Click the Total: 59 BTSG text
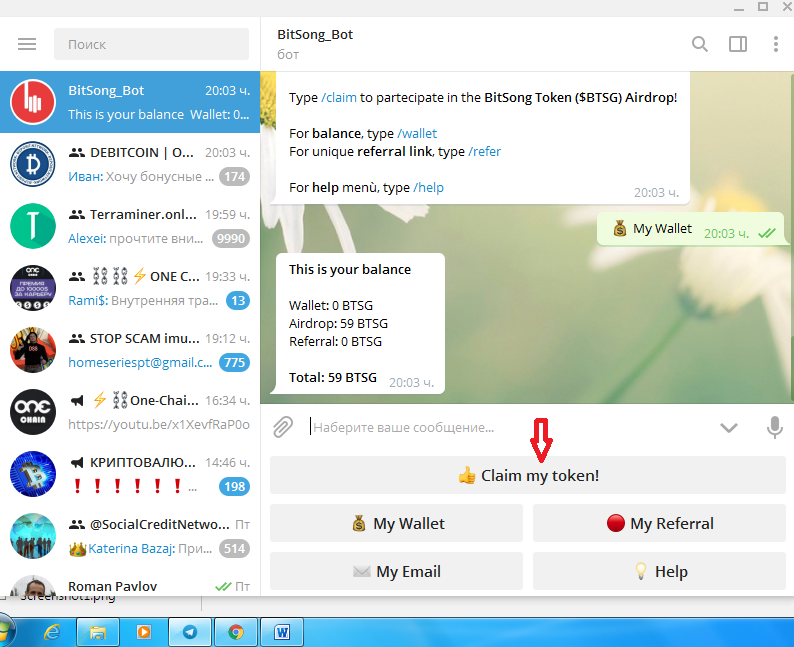The height and width of the screenshot is (647, 794). coord(333,378)
